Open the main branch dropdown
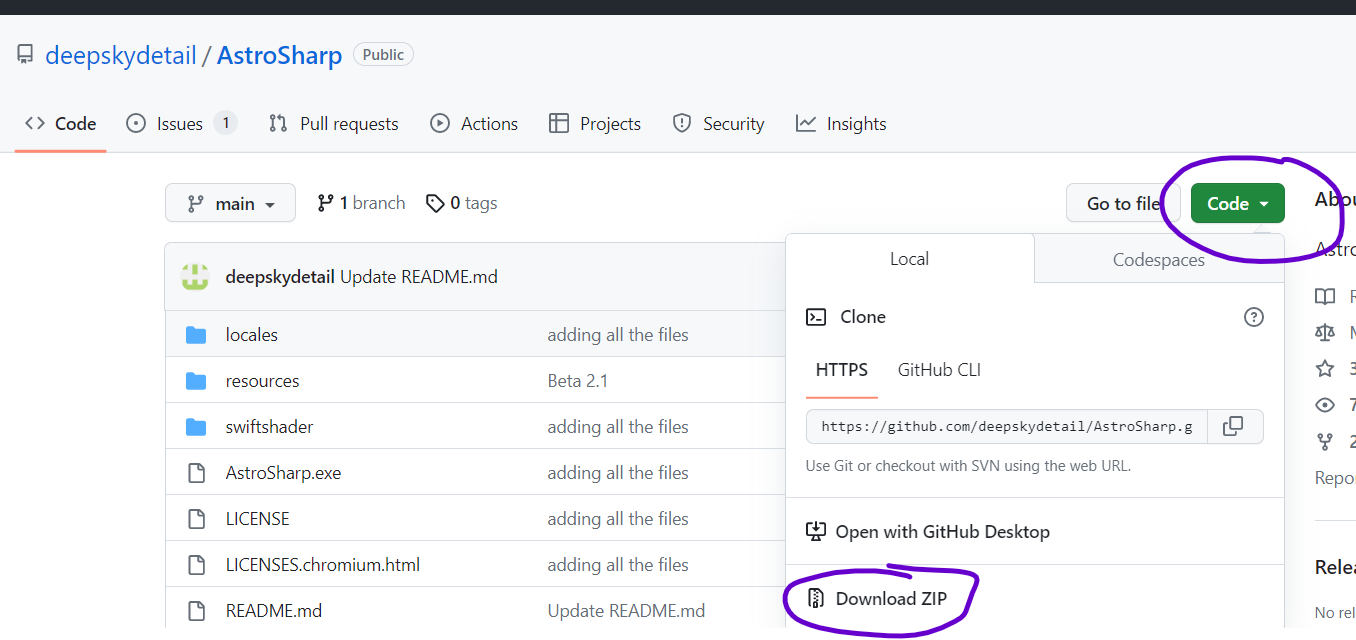Image resolution: width=1356 pixels, height=640 pixels. pos(230,203)
